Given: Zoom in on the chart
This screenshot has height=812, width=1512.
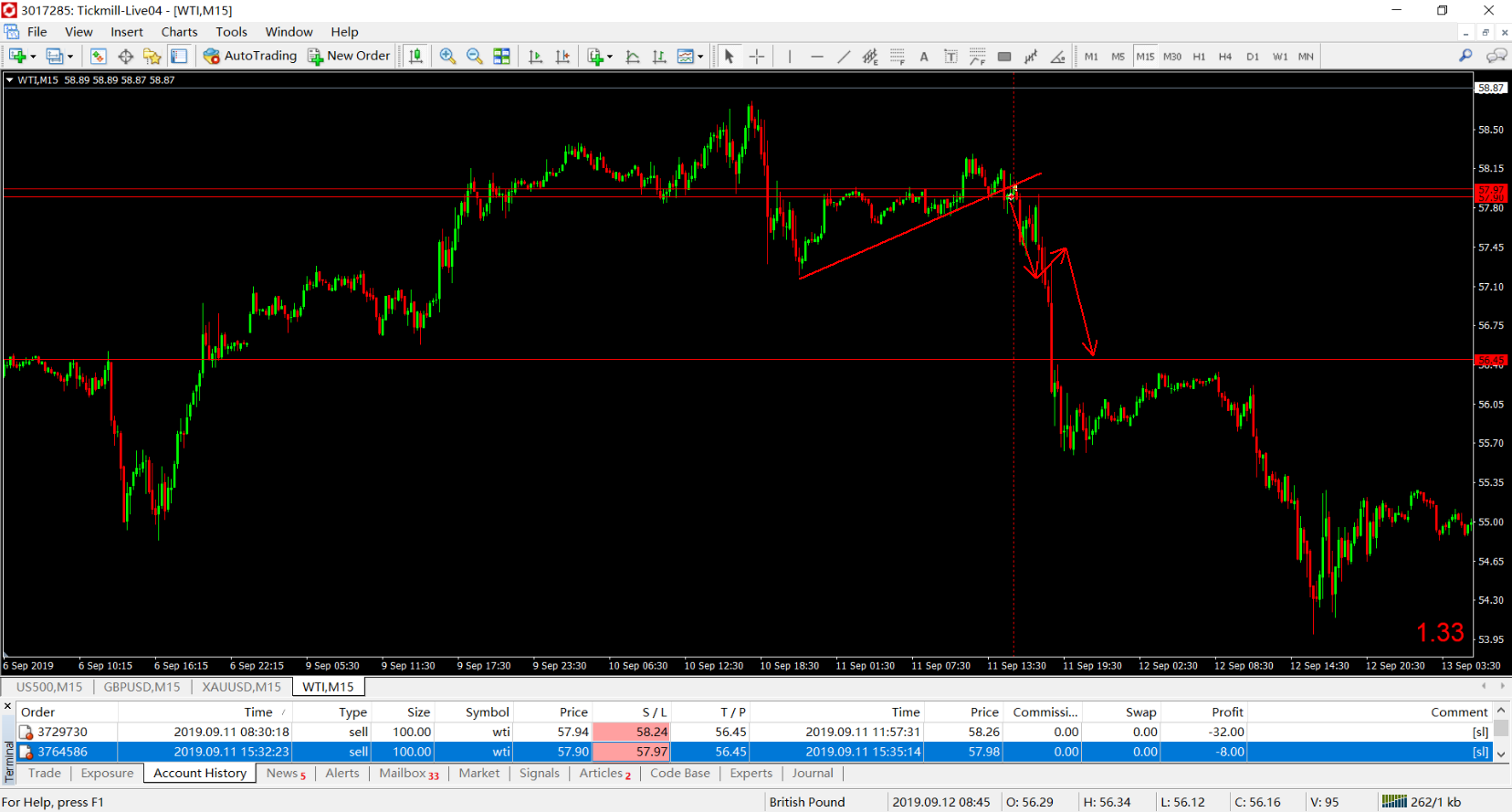Looking at the screenshot, I should coord(447,57).
